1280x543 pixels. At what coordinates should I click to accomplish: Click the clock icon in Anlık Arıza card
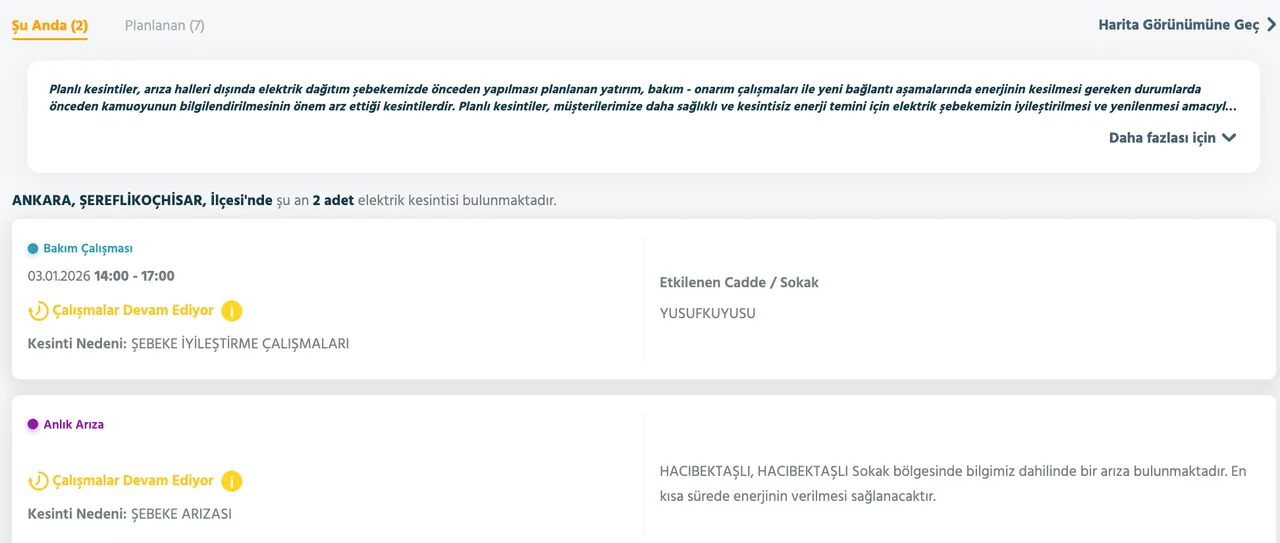click(x=38, y=481)
